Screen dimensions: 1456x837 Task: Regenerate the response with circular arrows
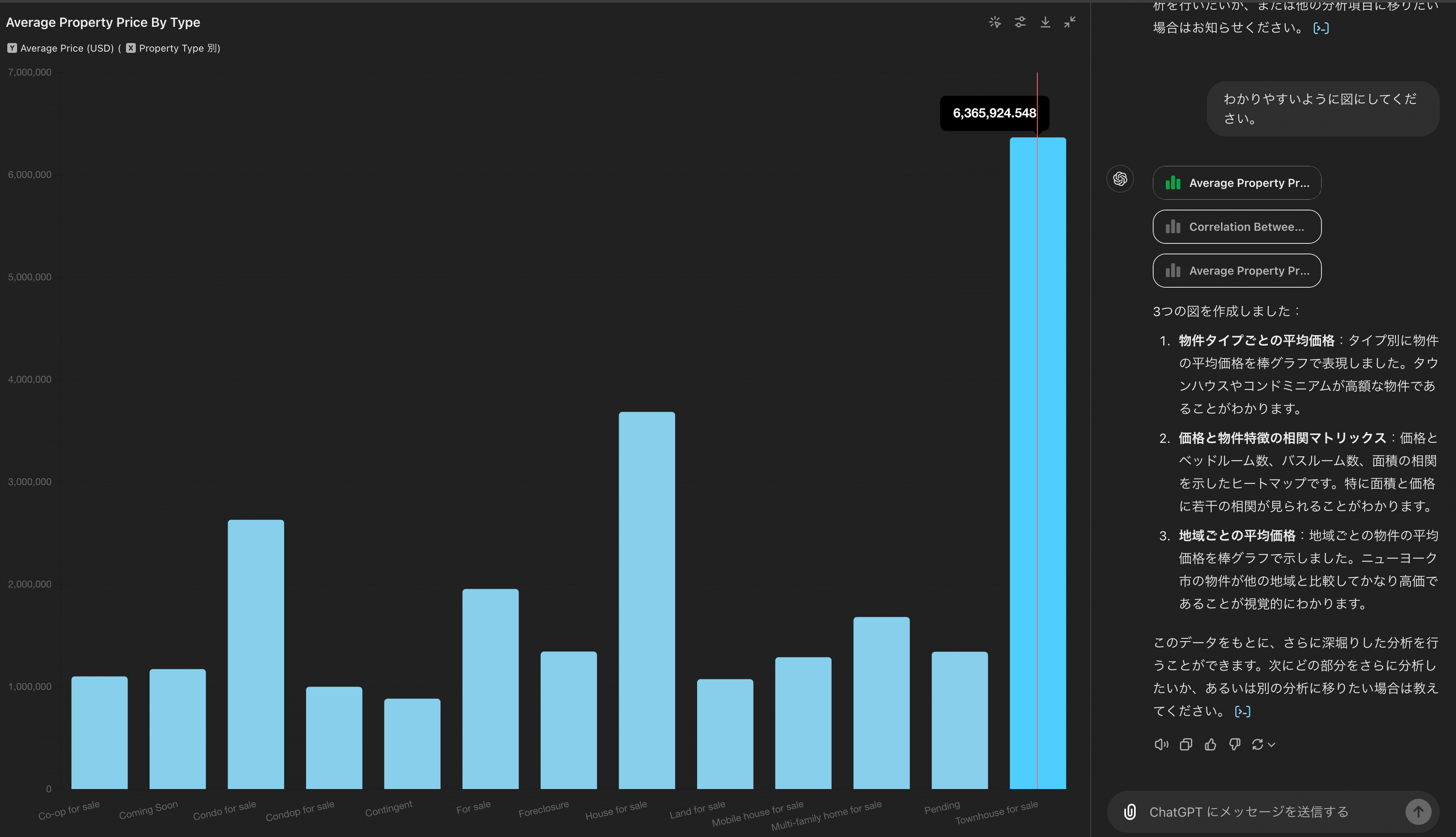1258,744
